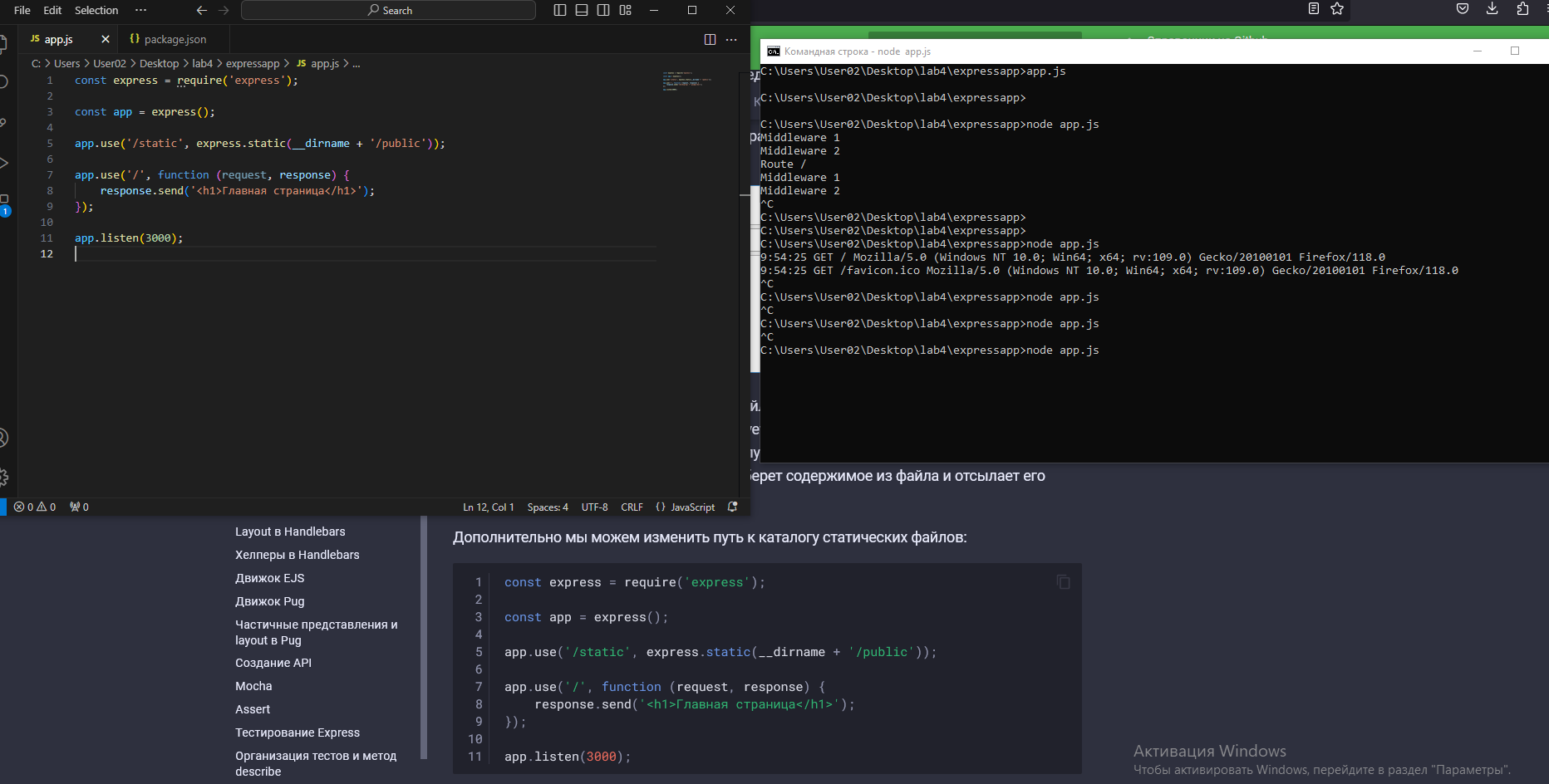Click the VS Code Search box
The width and height of the screenshot is (1549, 784).
pyautogui.click(x=389, y=10)
